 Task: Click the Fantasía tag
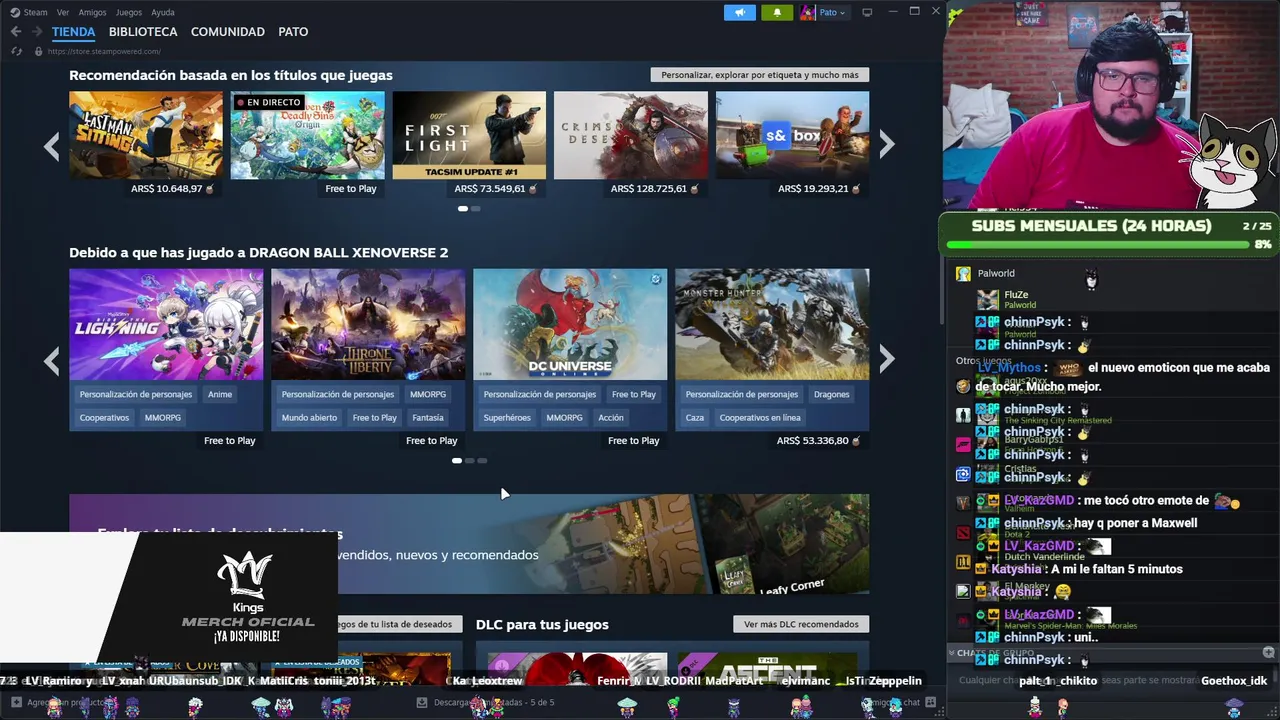[x=428, y=417]
